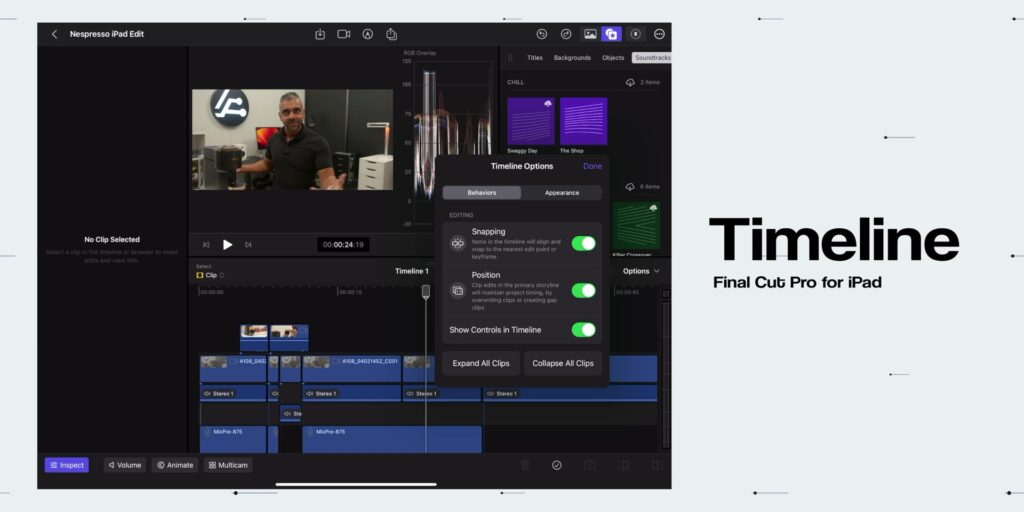Click Expand All Clips button
Viewport: 1024px width, 512px height.
click(x=481, y=363)
